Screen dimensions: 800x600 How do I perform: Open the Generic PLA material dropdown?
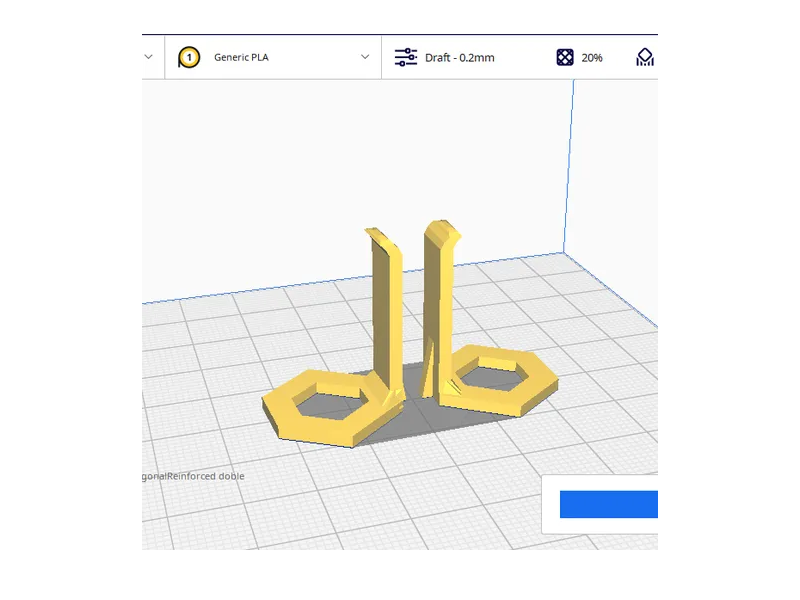[x=273, y=57]
